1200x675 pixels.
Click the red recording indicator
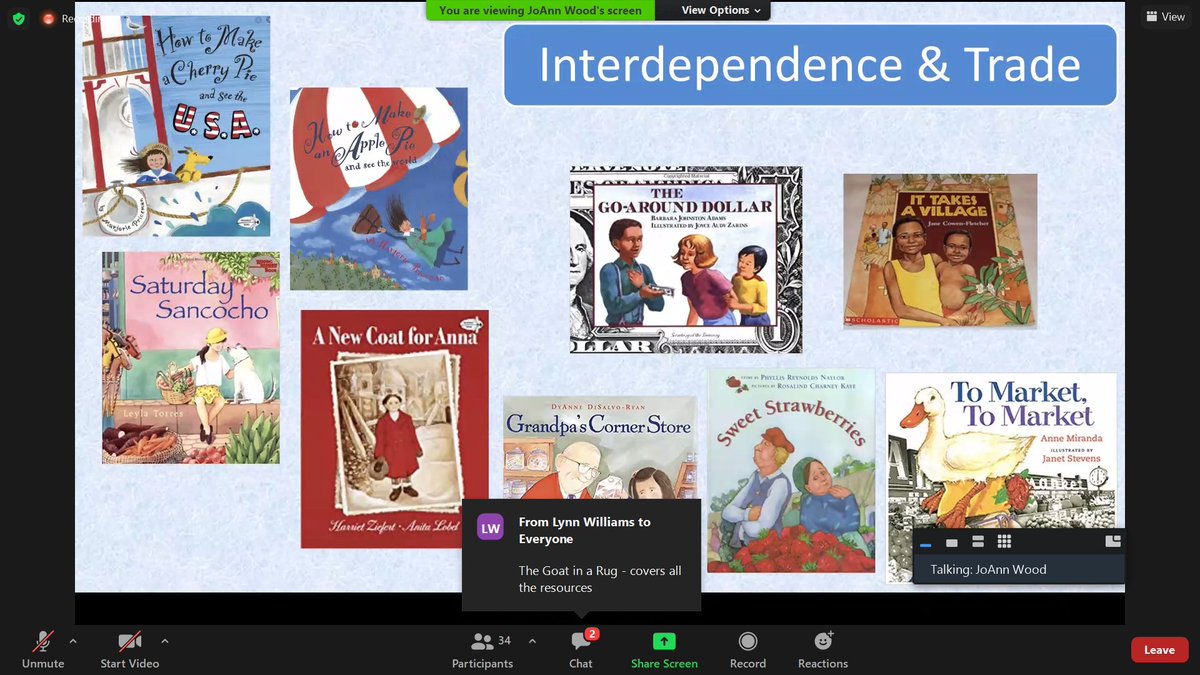click(48, 18)
